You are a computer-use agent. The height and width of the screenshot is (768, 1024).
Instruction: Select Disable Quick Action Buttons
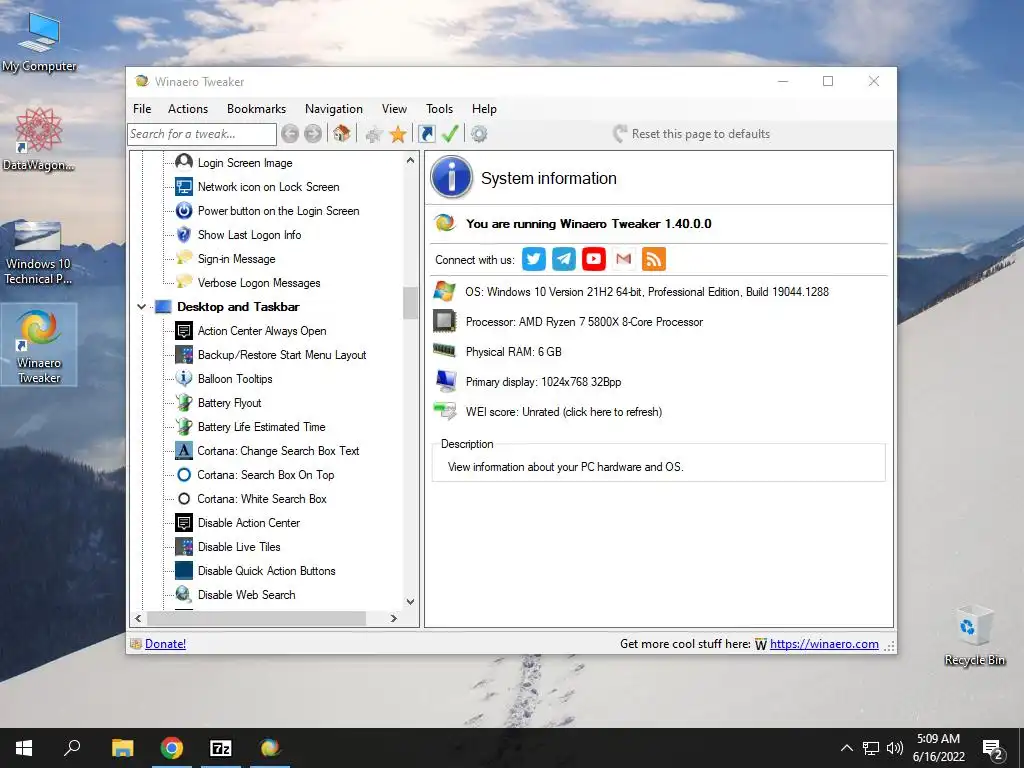click(266, 571)
